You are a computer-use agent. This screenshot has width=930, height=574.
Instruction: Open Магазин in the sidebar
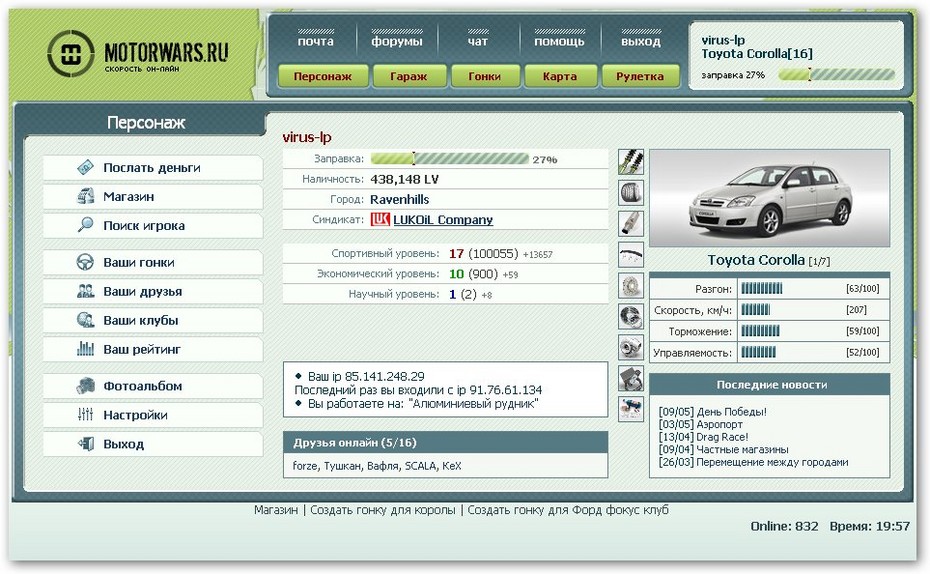152,197
